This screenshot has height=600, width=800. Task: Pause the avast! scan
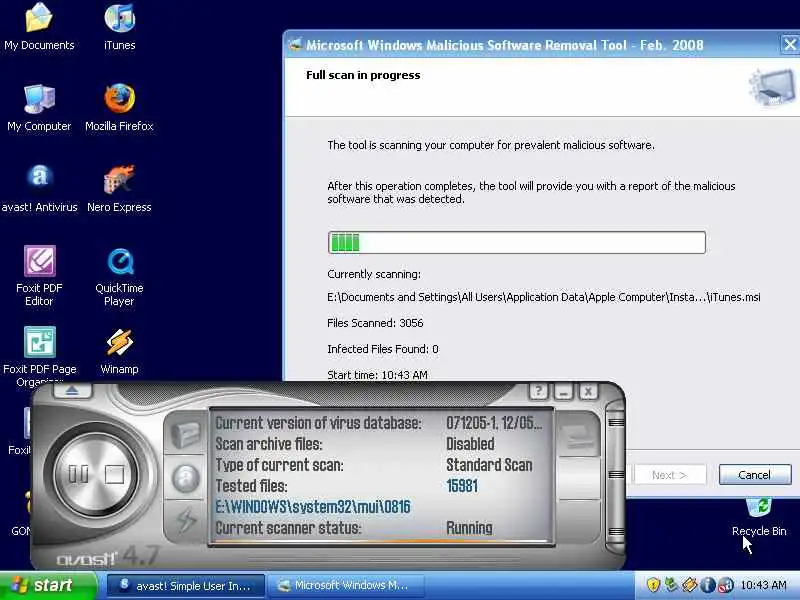(x=78, y=474)
